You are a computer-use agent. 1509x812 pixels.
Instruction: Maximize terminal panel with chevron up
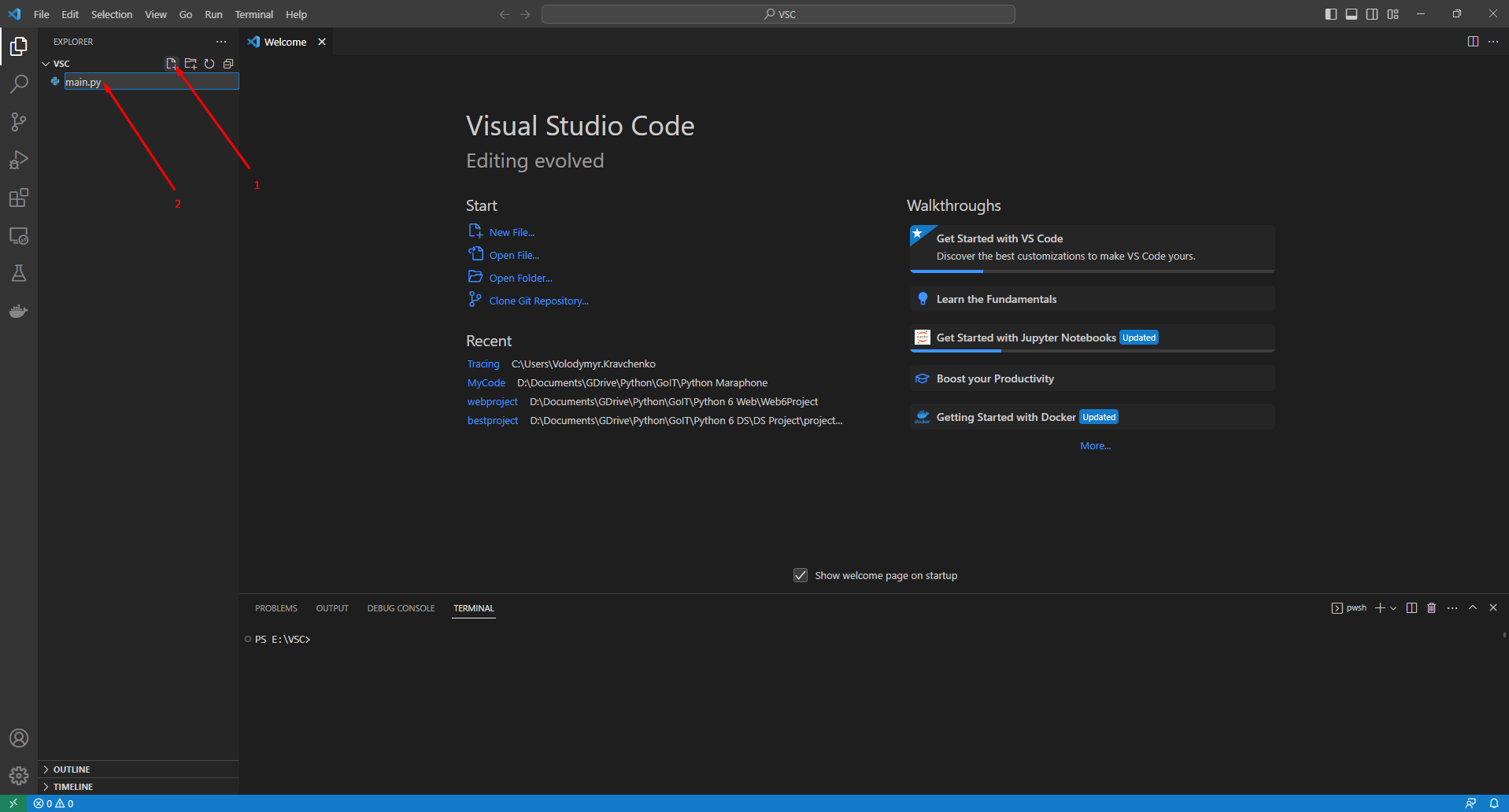click(1473, 607)
